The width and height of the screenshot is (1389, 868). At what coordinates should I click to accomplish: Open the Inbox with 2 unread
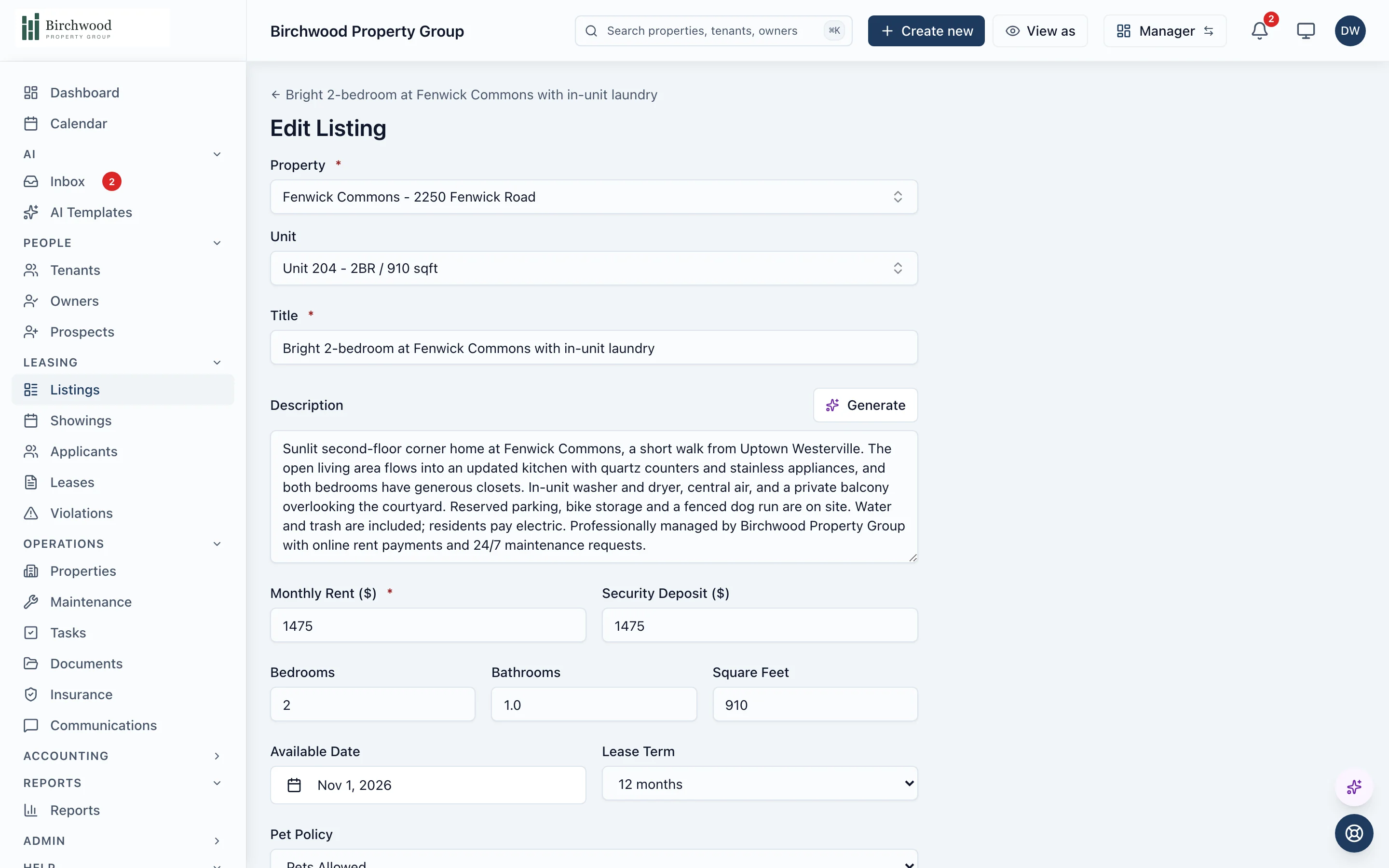(123, 181)
